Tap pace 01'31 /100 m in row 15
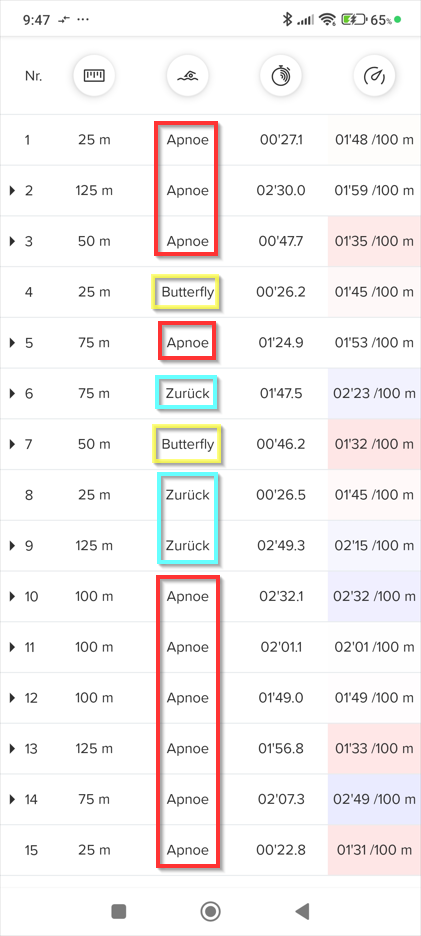The image size is (421, 936). [x=374, y=850]
